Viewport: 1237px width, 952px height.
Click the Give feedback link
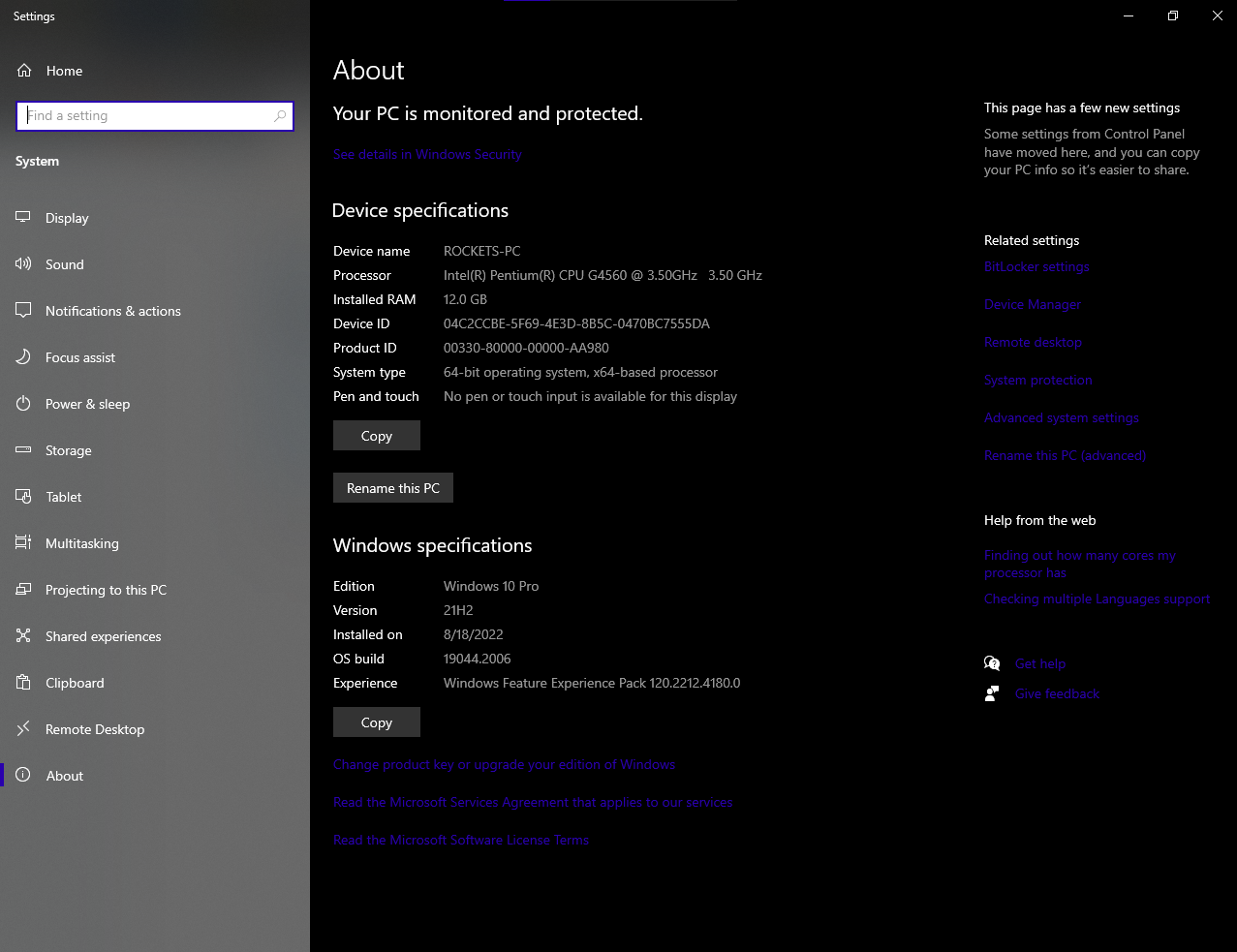(1058, 693)
